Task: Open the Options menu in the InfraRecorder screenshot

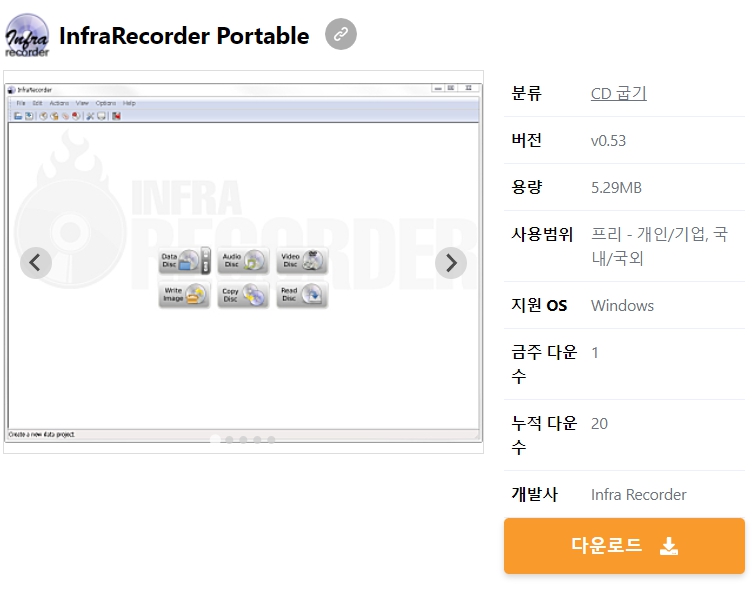Action: click(105, 103)
